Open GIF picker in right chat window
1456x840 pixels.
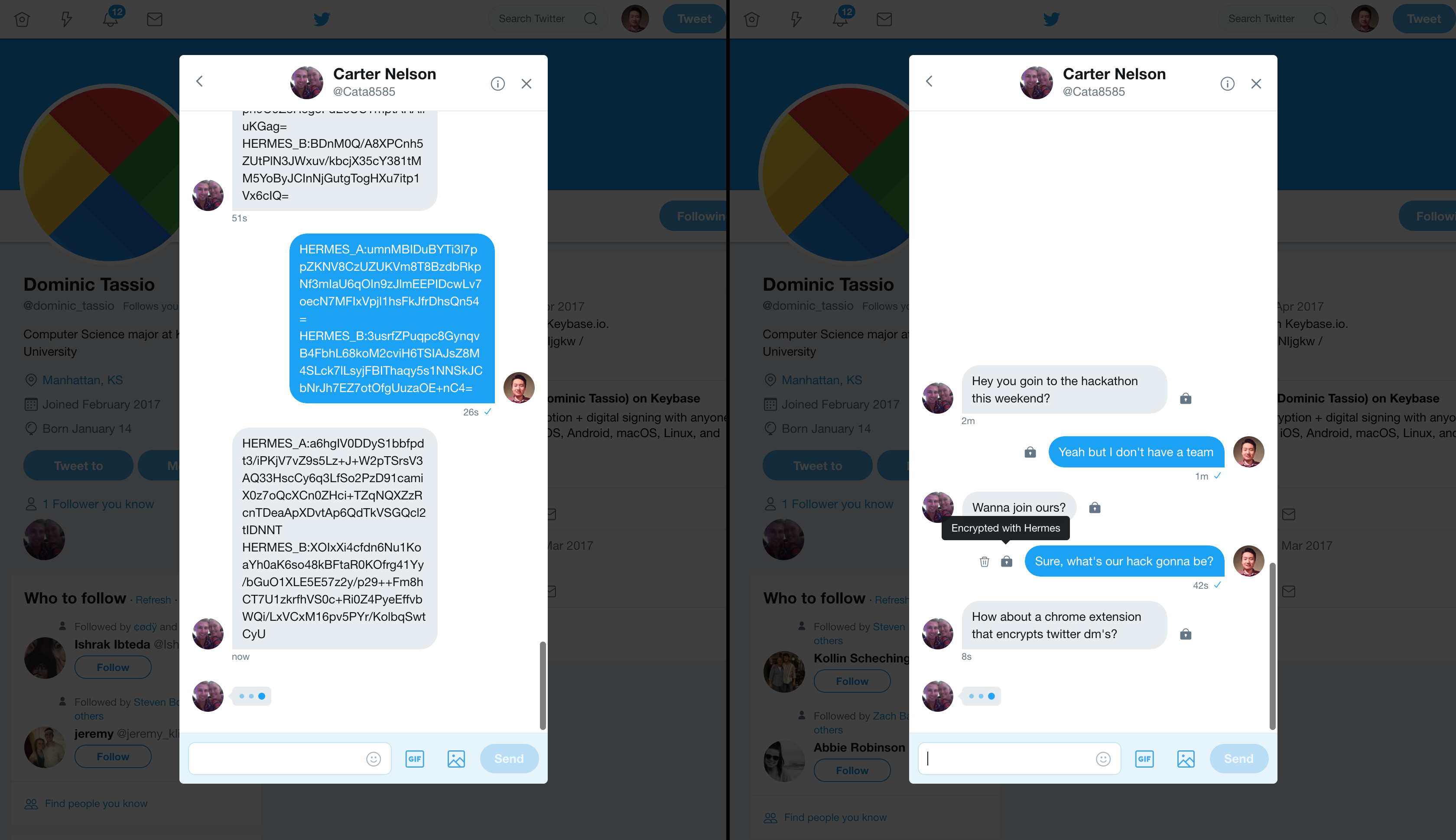[x=1144, y=759]
